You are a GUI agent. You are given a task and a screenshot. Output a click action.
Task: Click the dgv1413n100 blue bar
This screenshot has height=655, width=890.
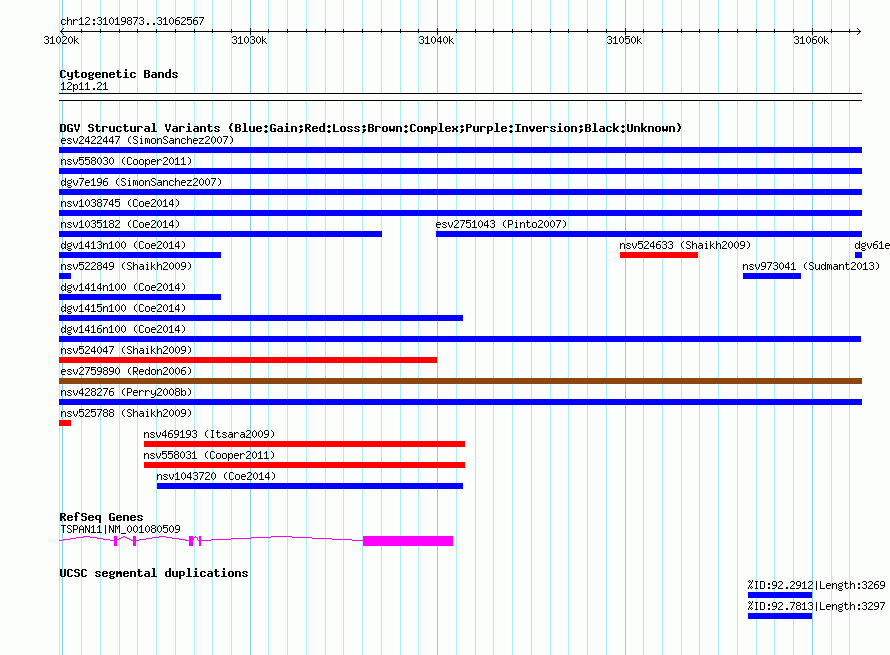point(140,255)
